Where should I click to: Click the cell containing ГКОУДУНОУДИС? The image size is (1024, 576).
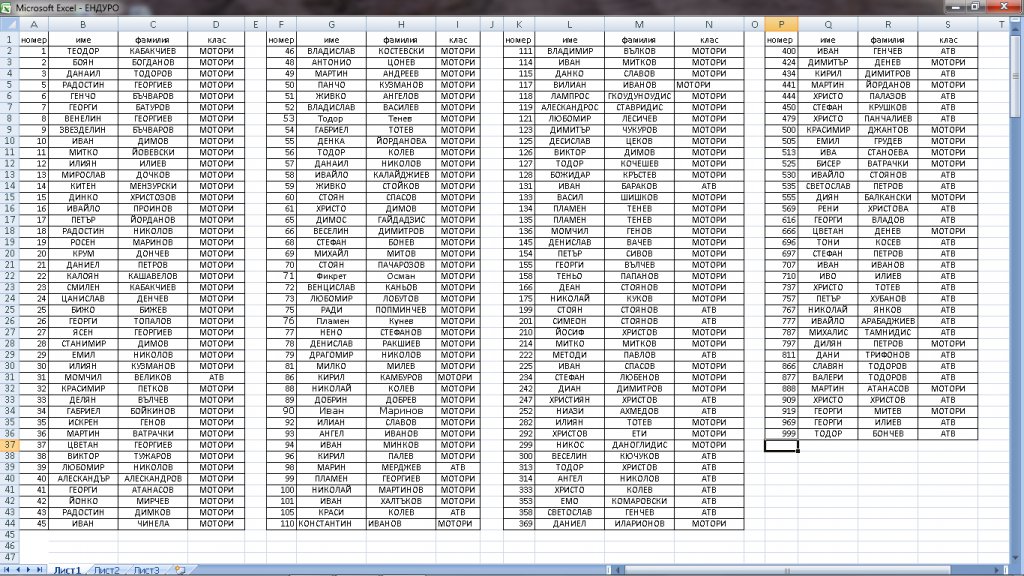pos(639,96)
